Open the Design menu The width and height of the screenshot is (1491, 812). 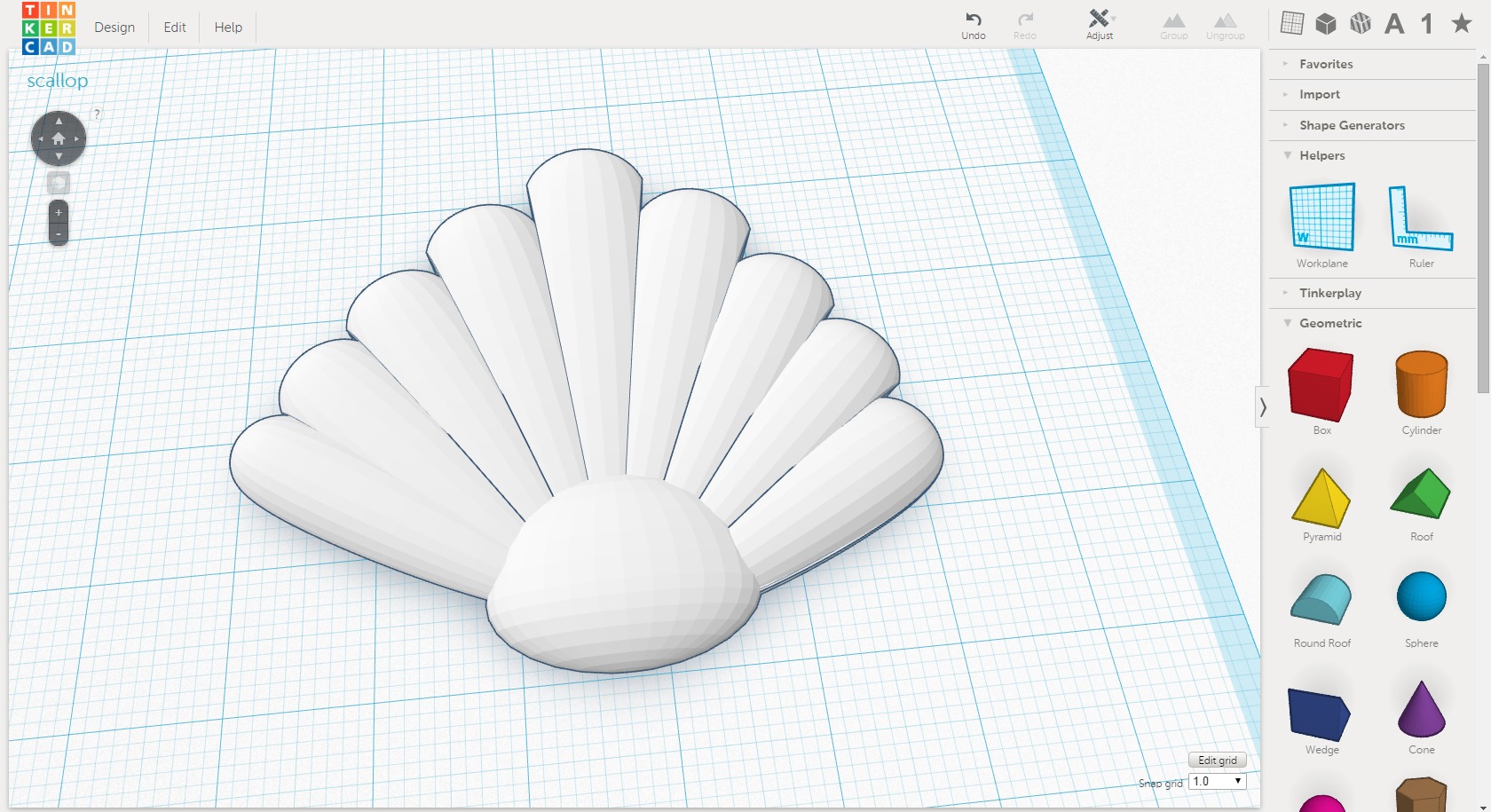point(114,28)
